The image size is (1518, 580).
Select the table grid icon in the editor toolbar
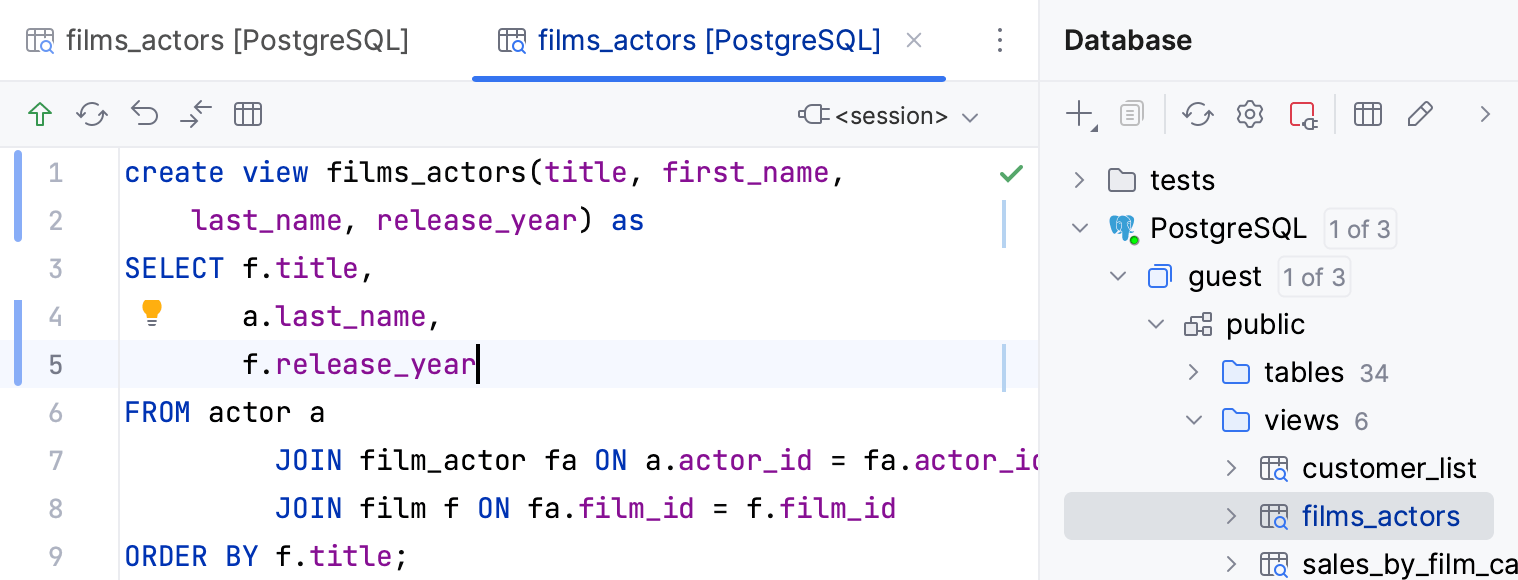click(248, 114)
